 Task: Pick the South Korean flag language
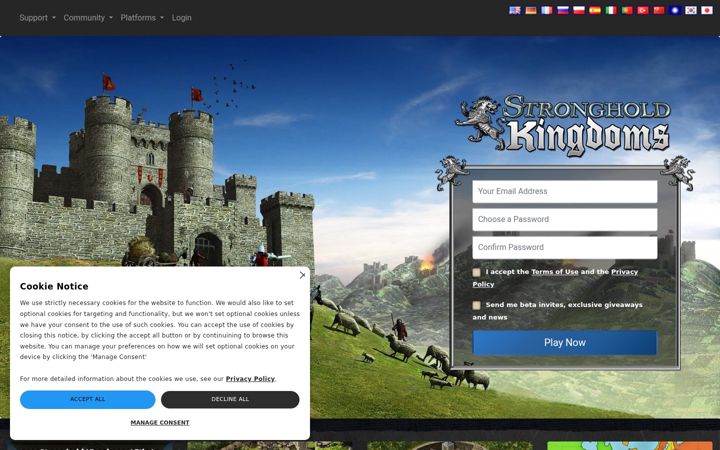[691, 10]
